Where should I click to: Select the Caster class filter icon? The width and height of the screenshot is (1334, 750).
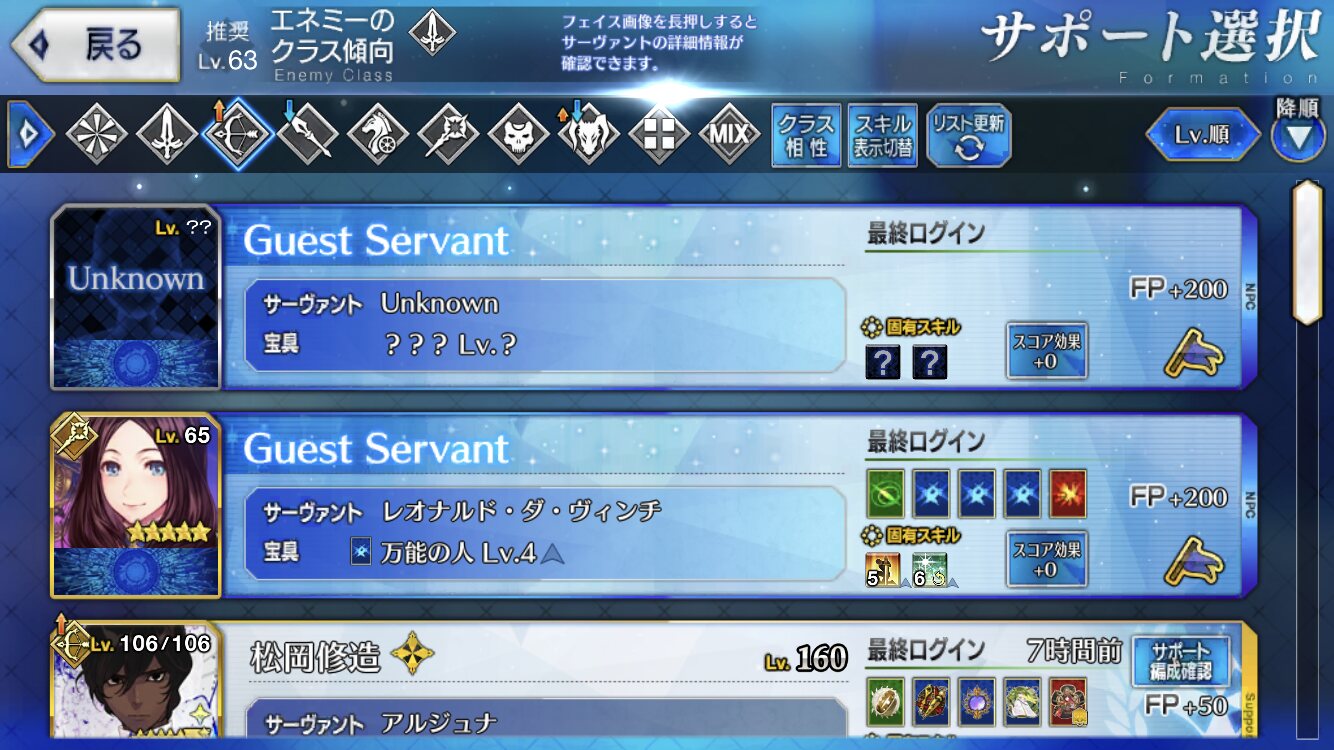click(x=448, y=134)
